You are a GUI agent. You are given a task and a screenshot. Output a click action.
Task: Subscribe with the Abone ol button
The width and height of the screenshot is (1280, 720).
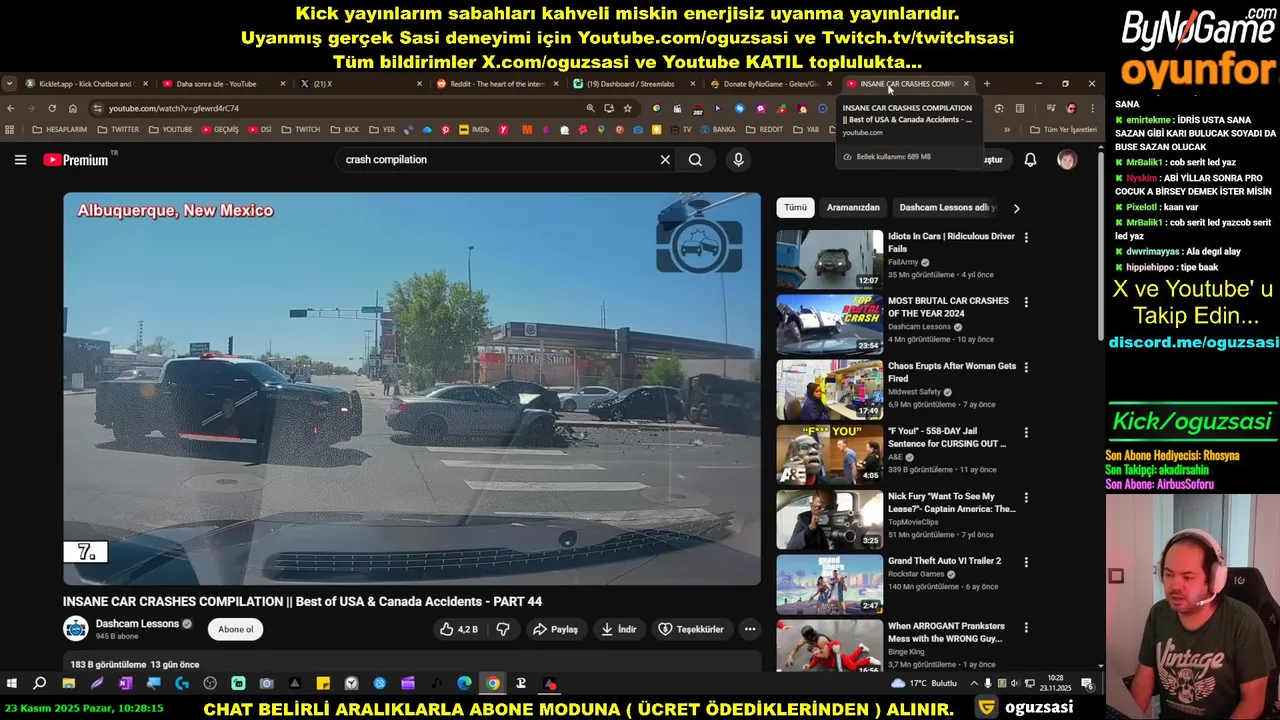click(236, 629)
